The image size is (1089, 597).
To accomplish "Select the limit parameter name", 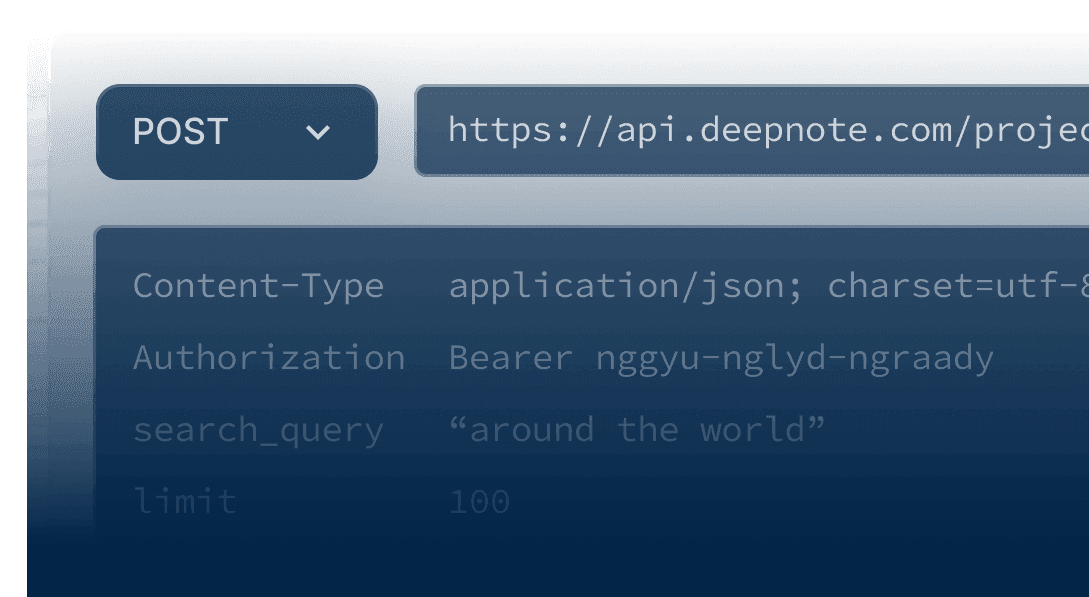I will tap(185, 502).
